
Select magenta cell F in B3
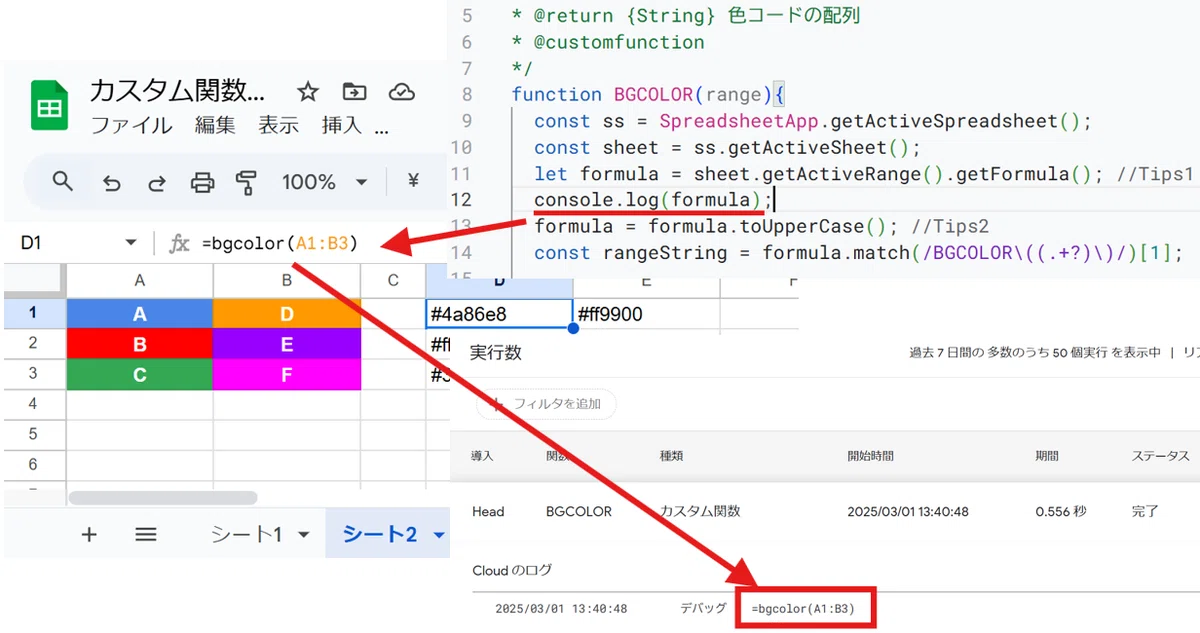(x=287, y=374)
